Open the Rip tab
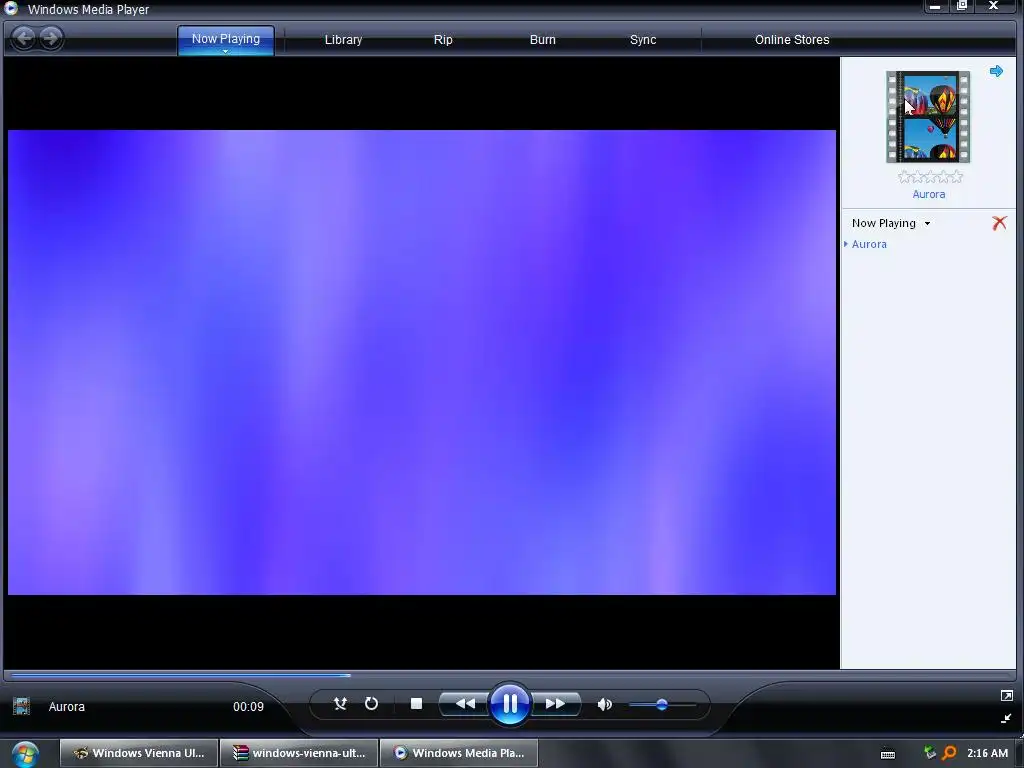The width and height of the screenshot is (1024, 768). pyautogui.click(x=443, y=40)
